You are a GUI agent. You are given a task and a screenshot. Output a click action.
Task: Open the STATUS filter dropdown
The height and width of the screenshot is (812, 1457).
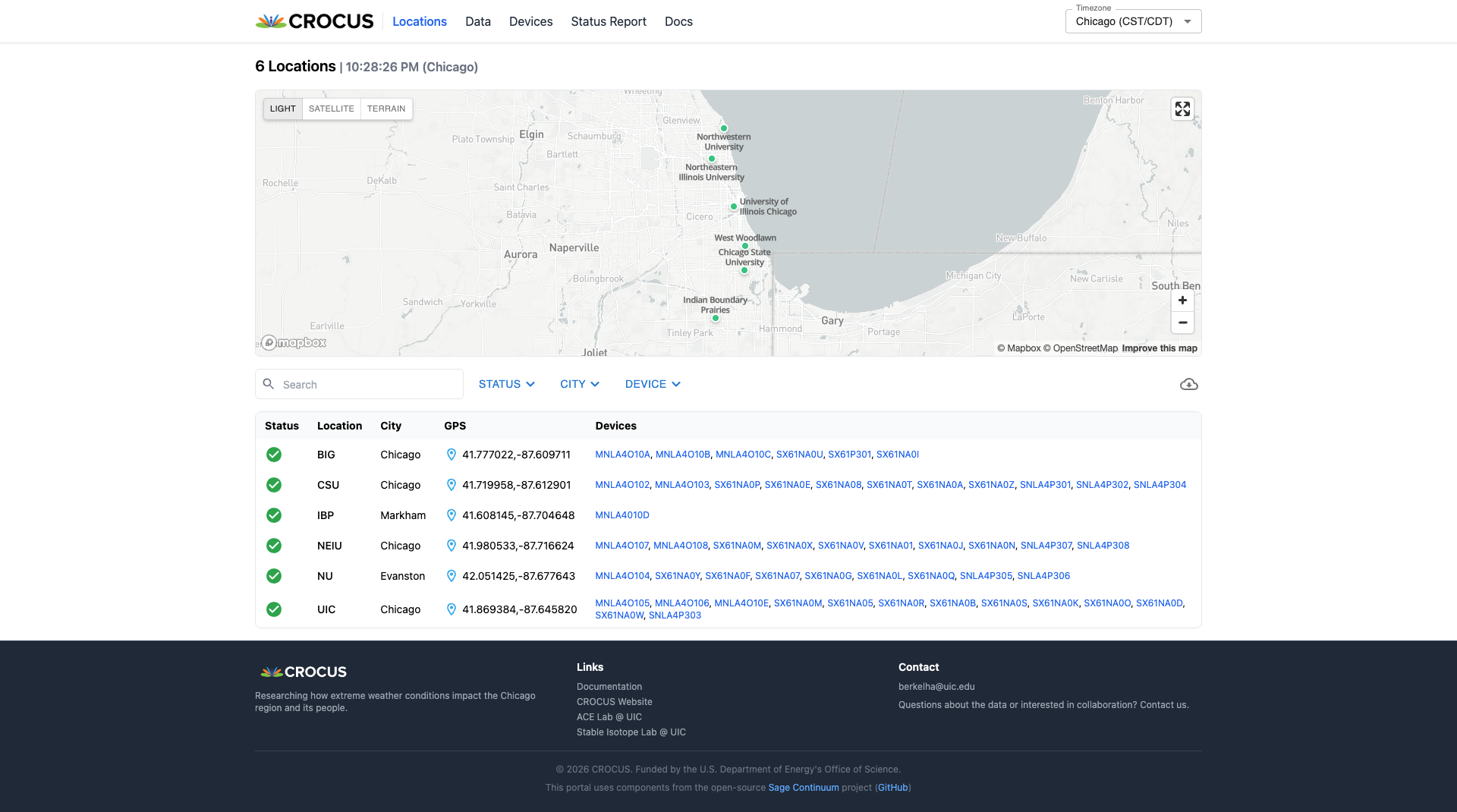click(x=505, y=384)
